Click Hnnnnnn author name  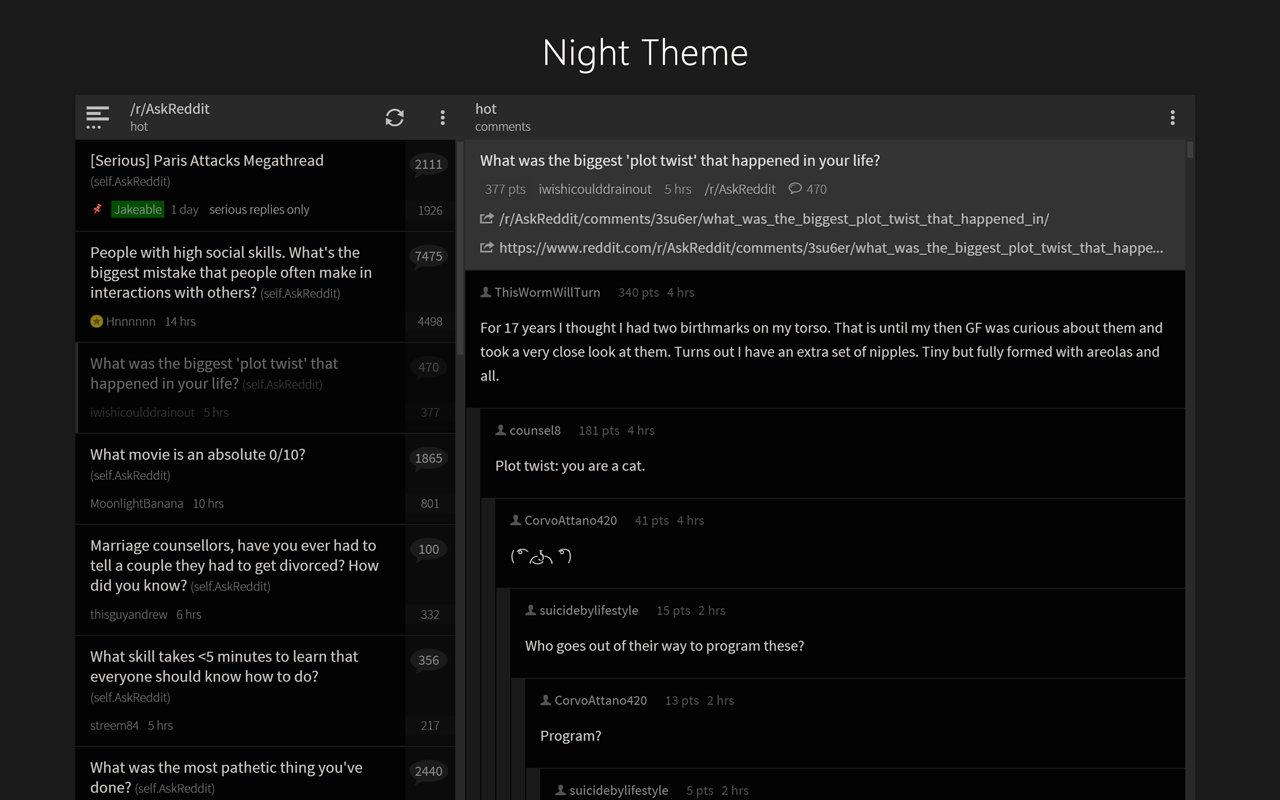(x=131, y=321)
